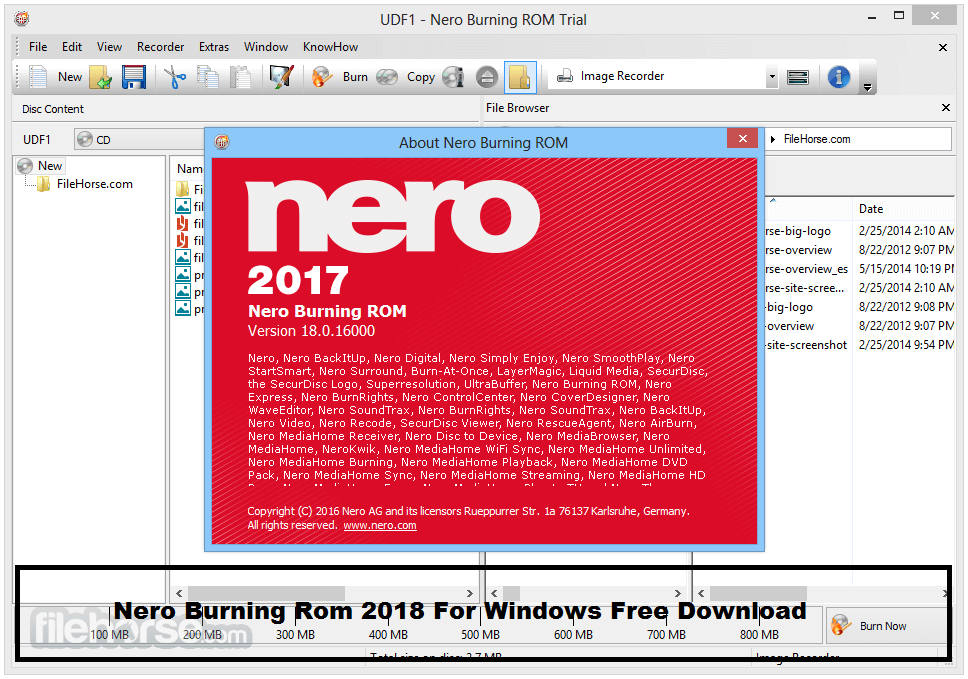Close the File Browser panel
The width and height of the screenshot is (968, 679).
coord(945,107)
